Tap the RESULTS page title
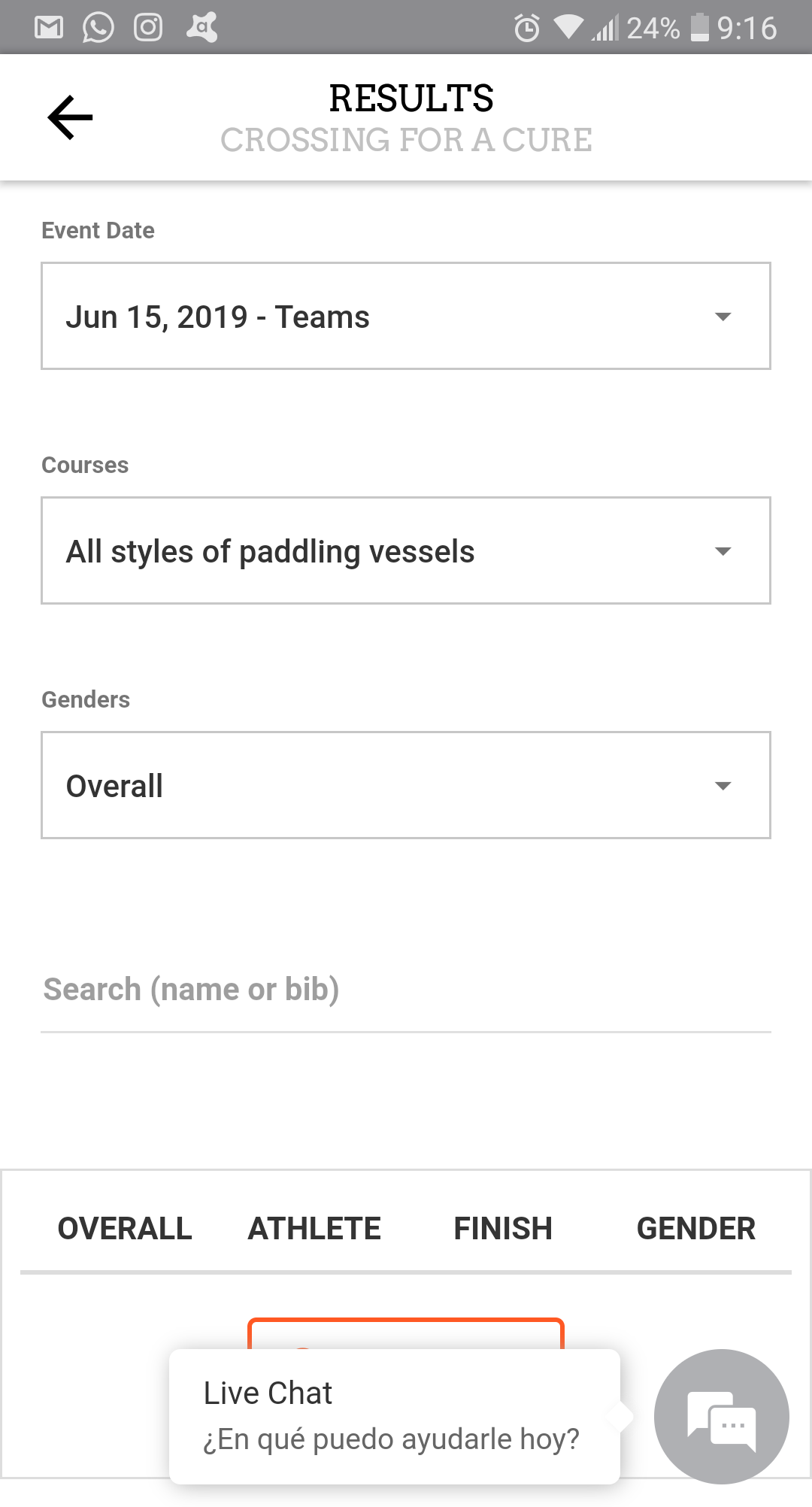 click(411, 99)
